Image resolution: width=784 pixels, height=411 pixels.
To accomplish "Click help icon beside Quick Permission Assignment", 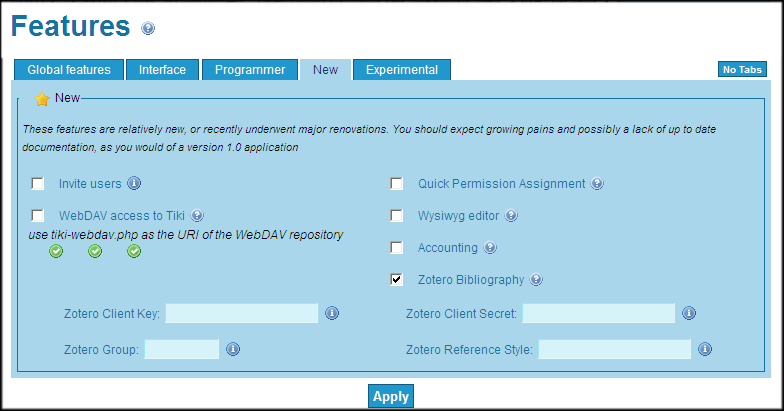I will [x=597, y=184].
